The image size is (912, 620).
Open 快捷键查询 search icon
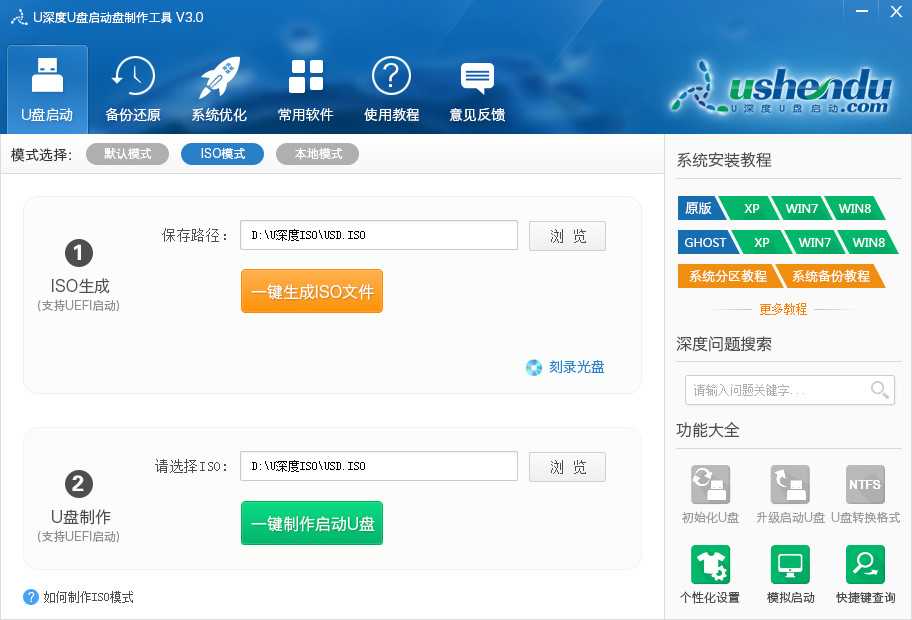(865, 564)
